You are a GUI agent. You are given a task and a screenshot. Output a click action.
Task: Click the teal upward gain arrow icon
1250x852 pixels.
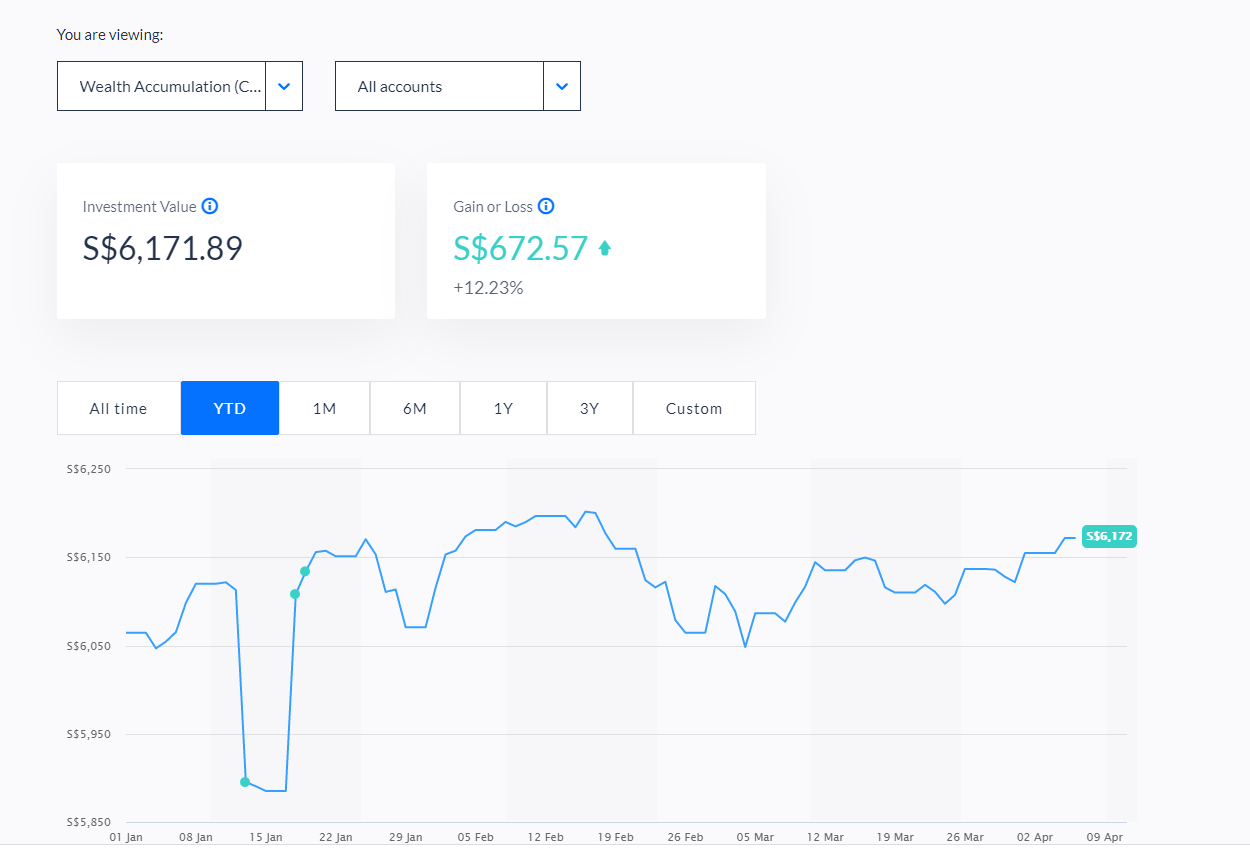[604, 247]
